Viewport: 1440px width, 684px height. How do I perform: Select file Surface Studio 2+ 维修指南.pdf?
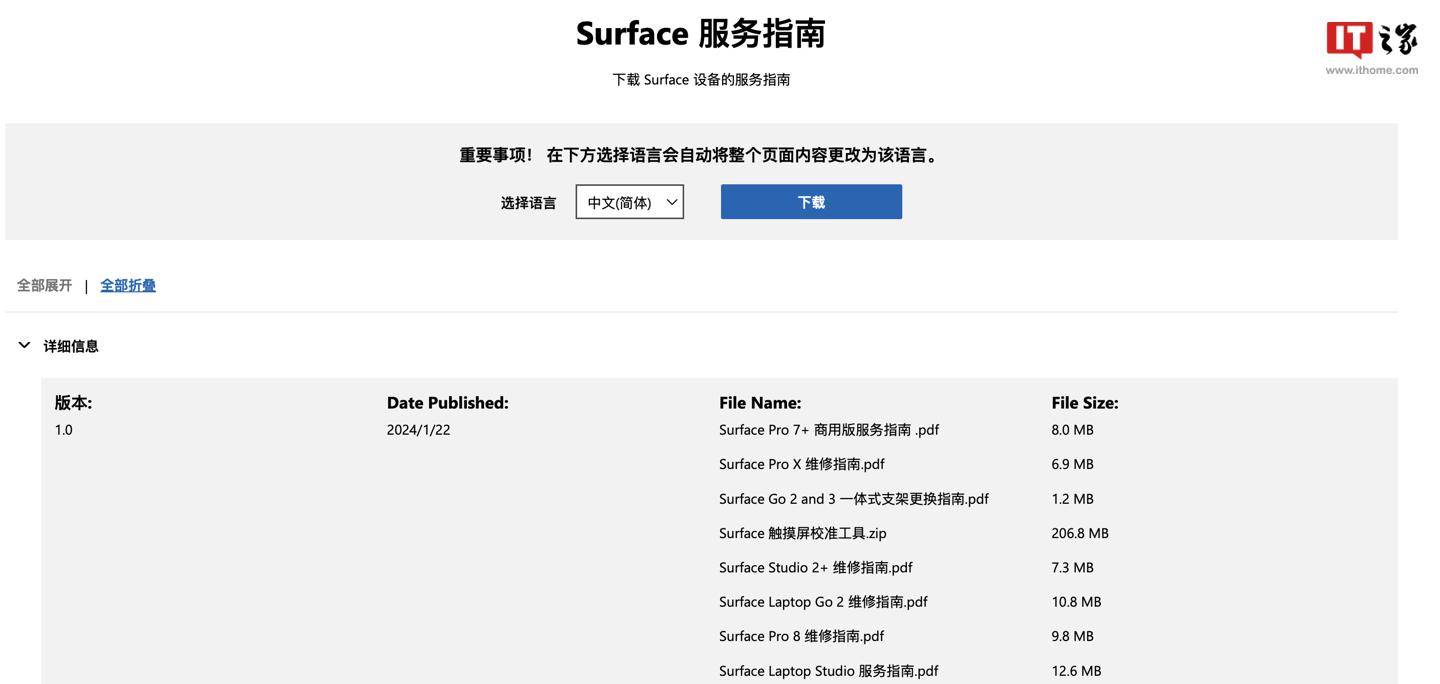coord(816,567)
